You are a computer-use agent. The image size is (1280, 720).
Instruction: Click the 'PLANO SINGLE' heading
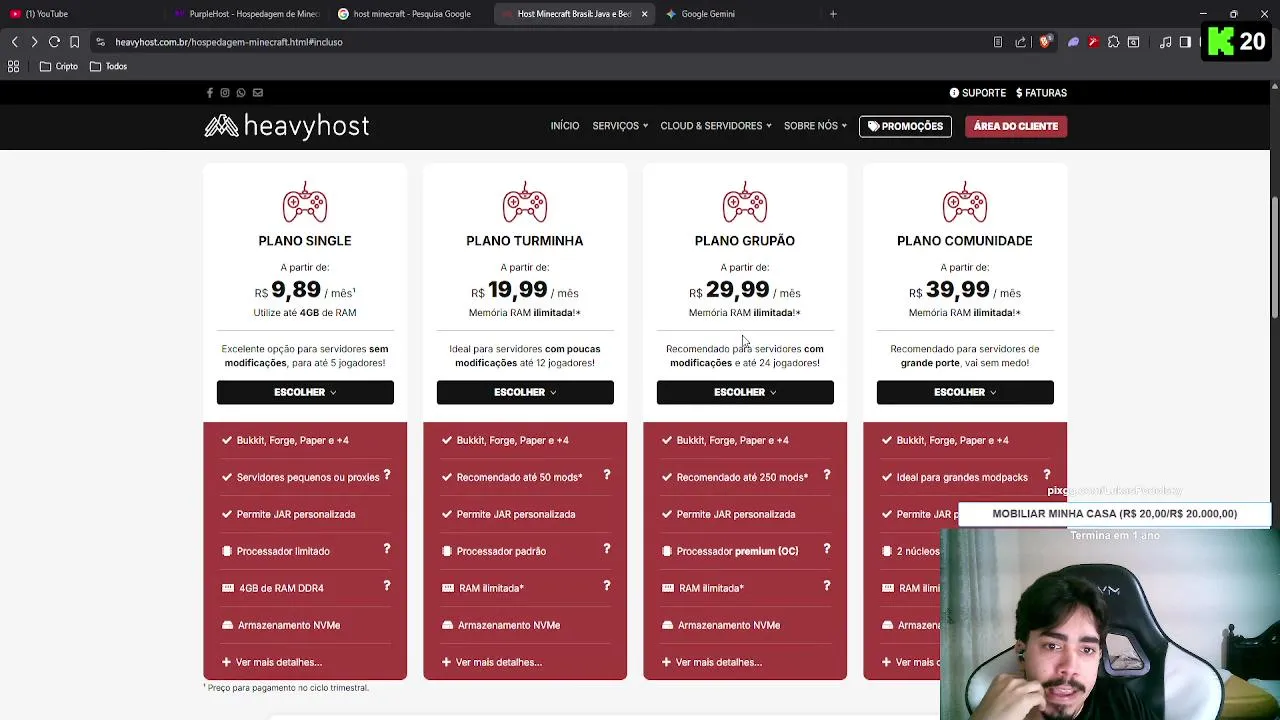(305, 241)
